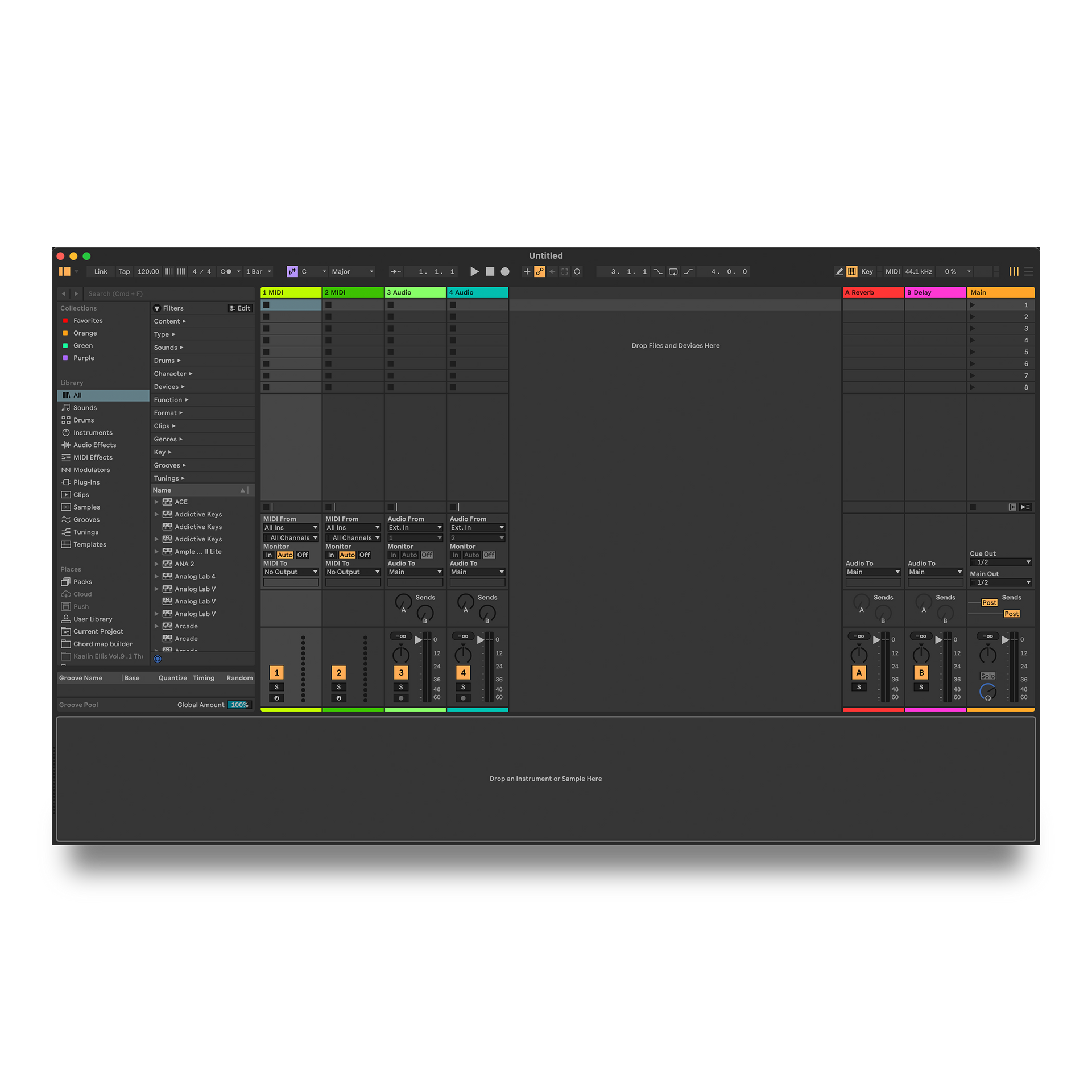This screenshot has height=1092, width=1092.
Task: Click the global record button
Action: [504, 271]
